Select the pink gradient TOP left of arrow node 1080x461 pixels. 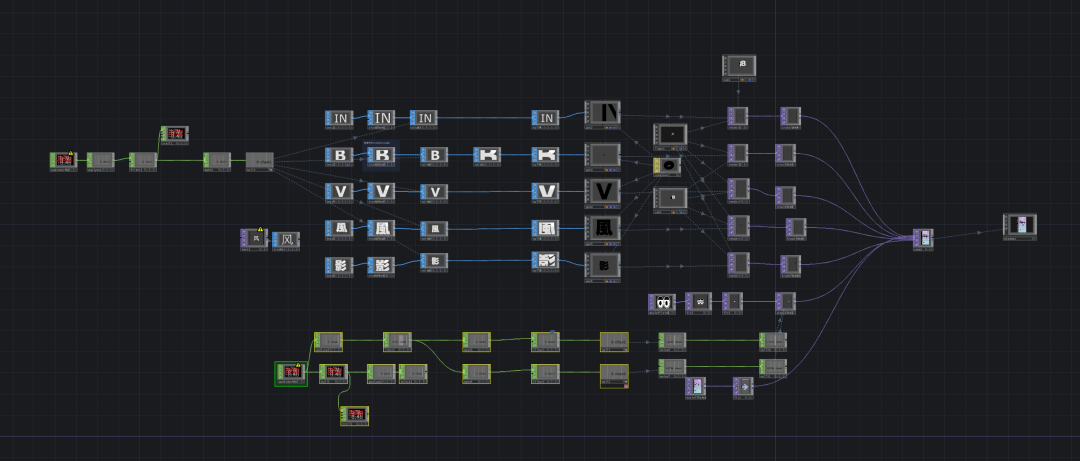(696, 388)
